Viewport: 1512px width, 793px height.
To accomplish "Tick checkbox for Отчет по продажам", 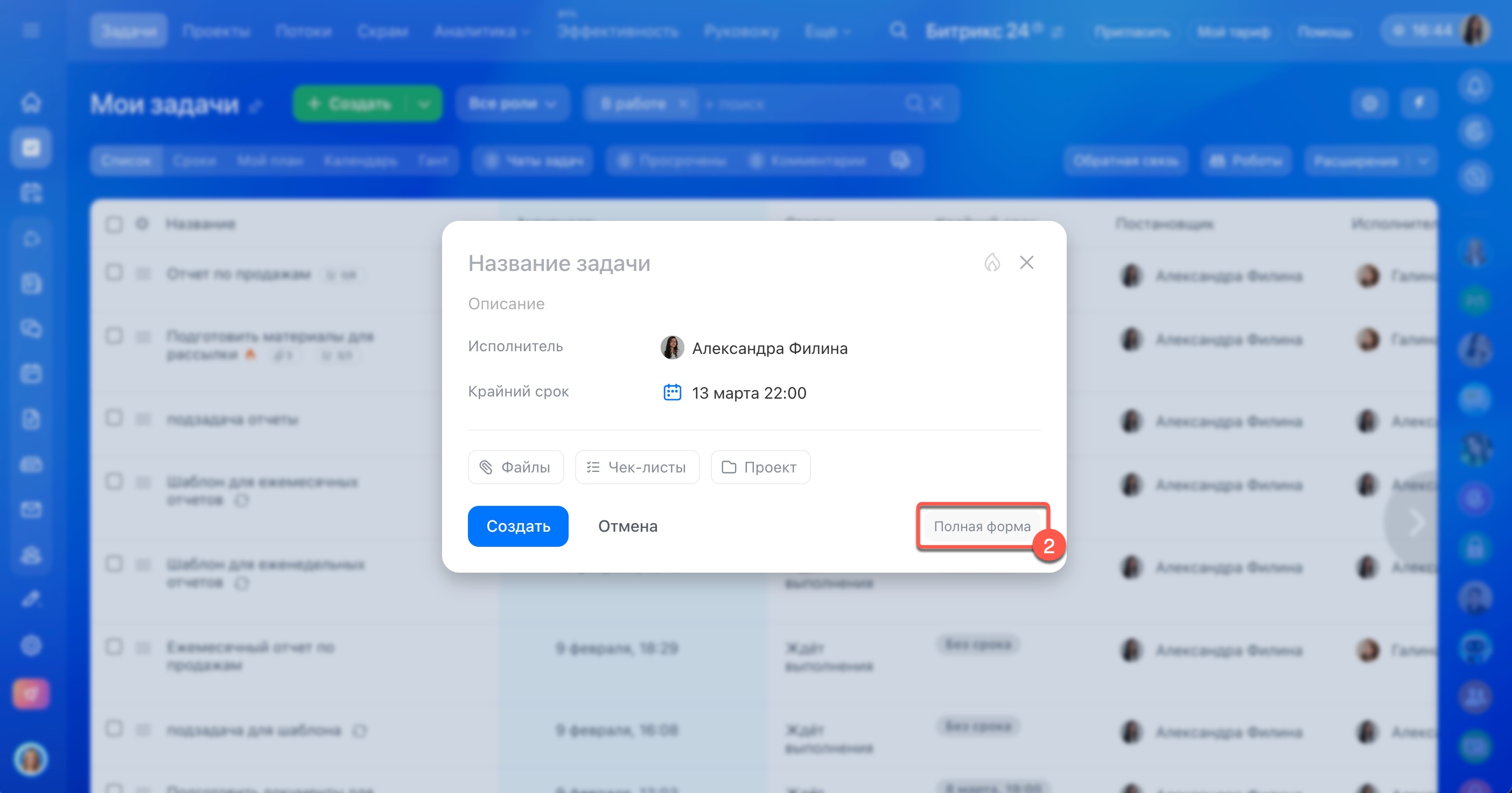I will pyautogui.click(x=115, y=273).
